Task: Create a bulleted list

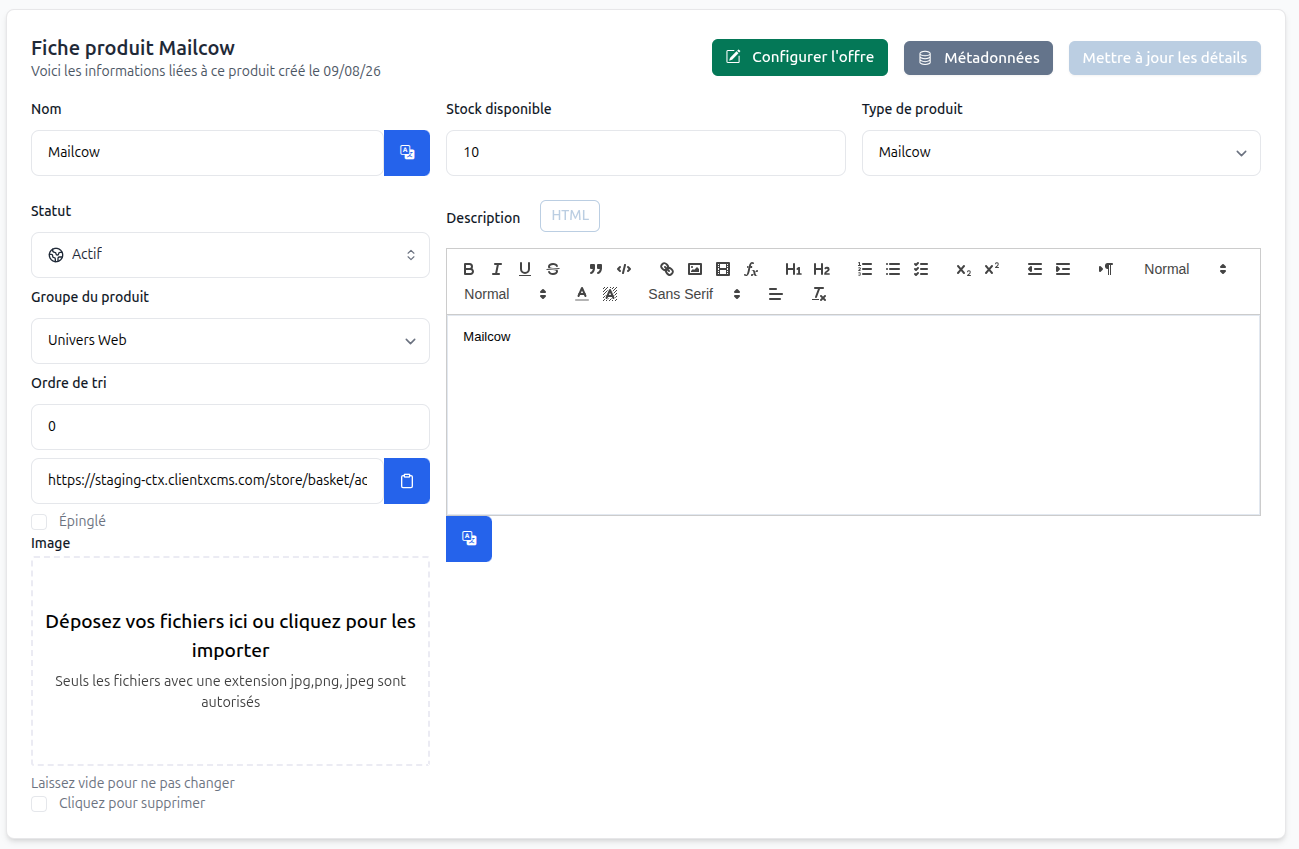Action: coord(893,269)
